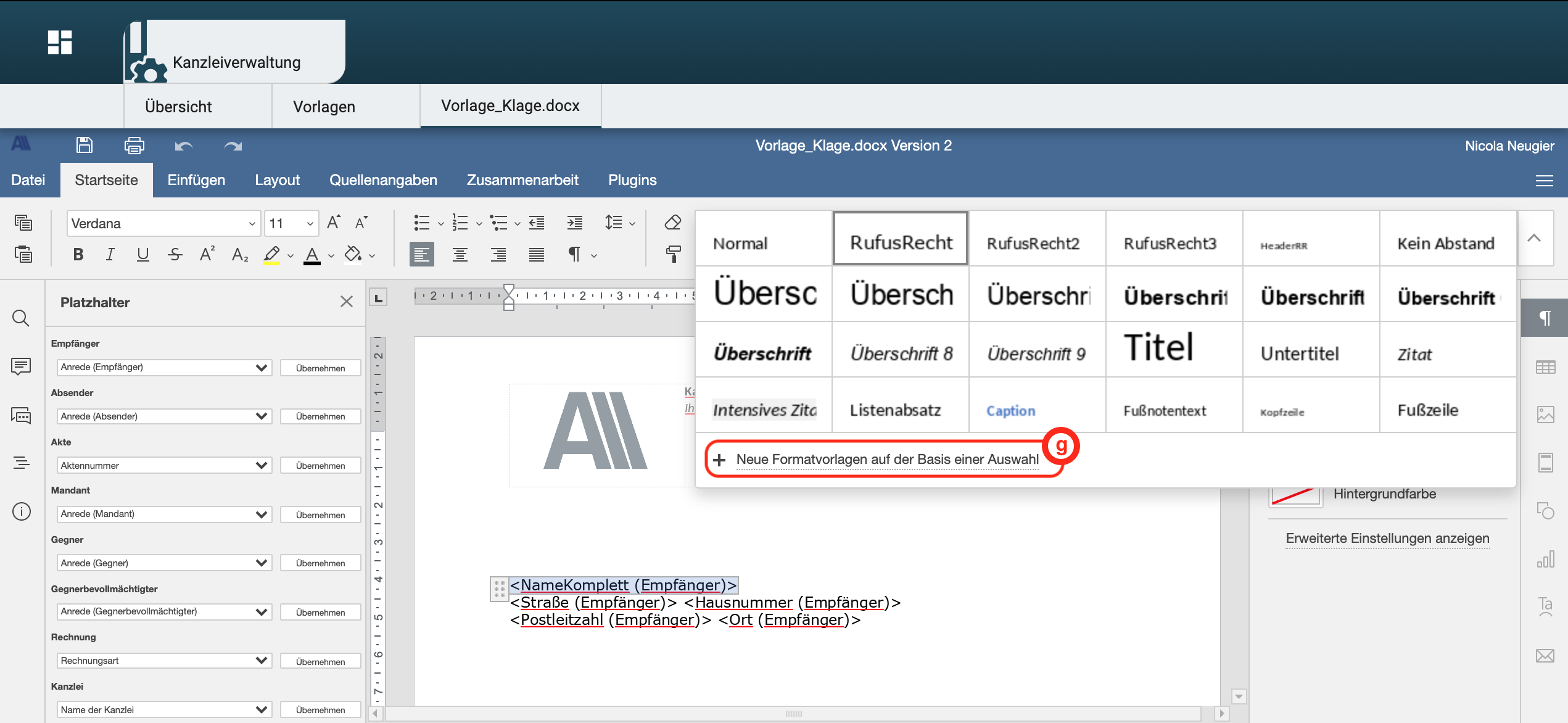Toggle nonprinting characters display
The image size is (1568, 723).
click(x=576, y=254)
